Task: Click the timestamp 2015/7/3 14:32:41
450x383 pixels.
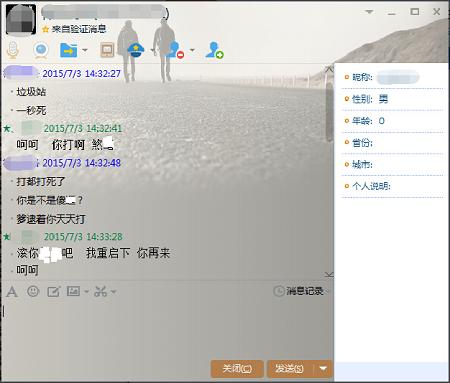Action: 83,128
